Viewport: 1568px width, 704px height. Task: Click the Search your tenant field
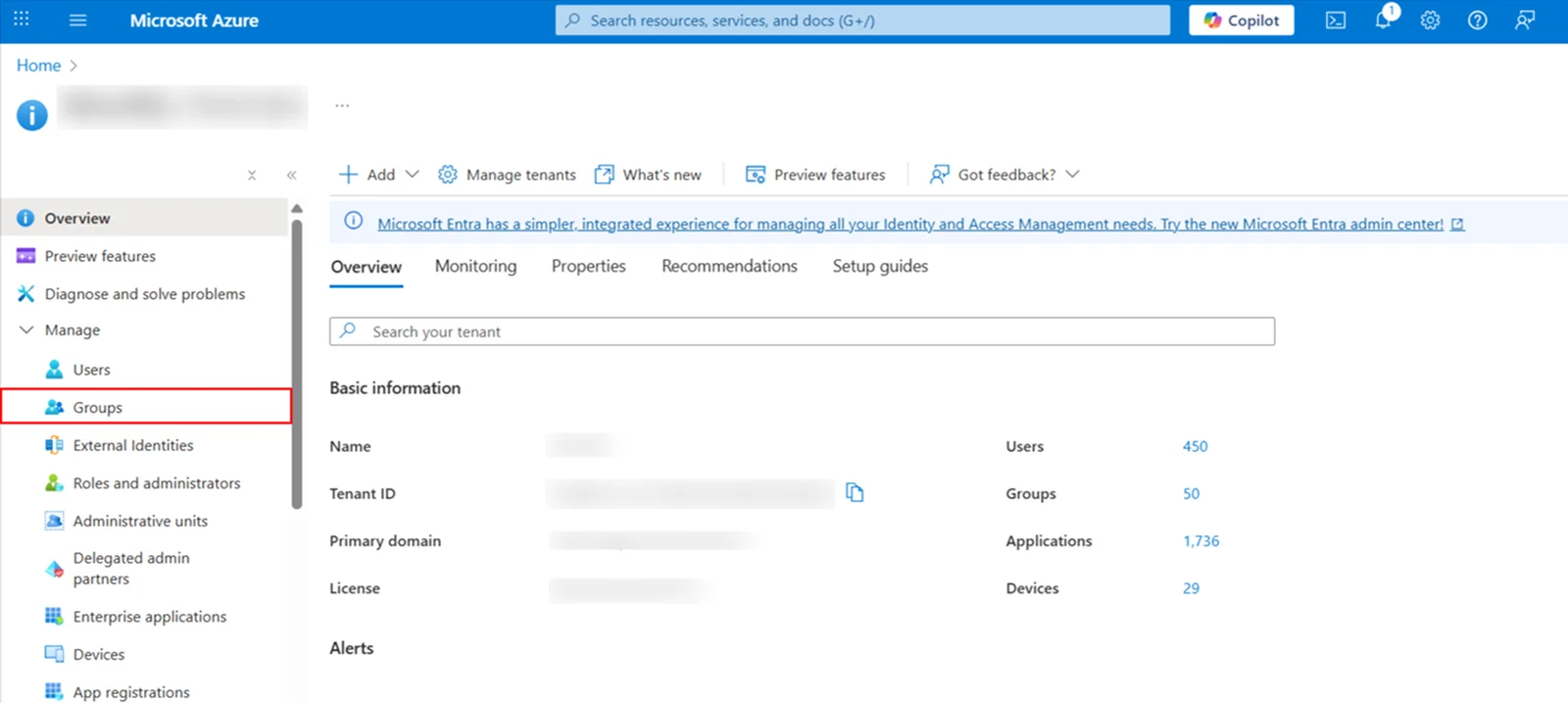(802, 331)
